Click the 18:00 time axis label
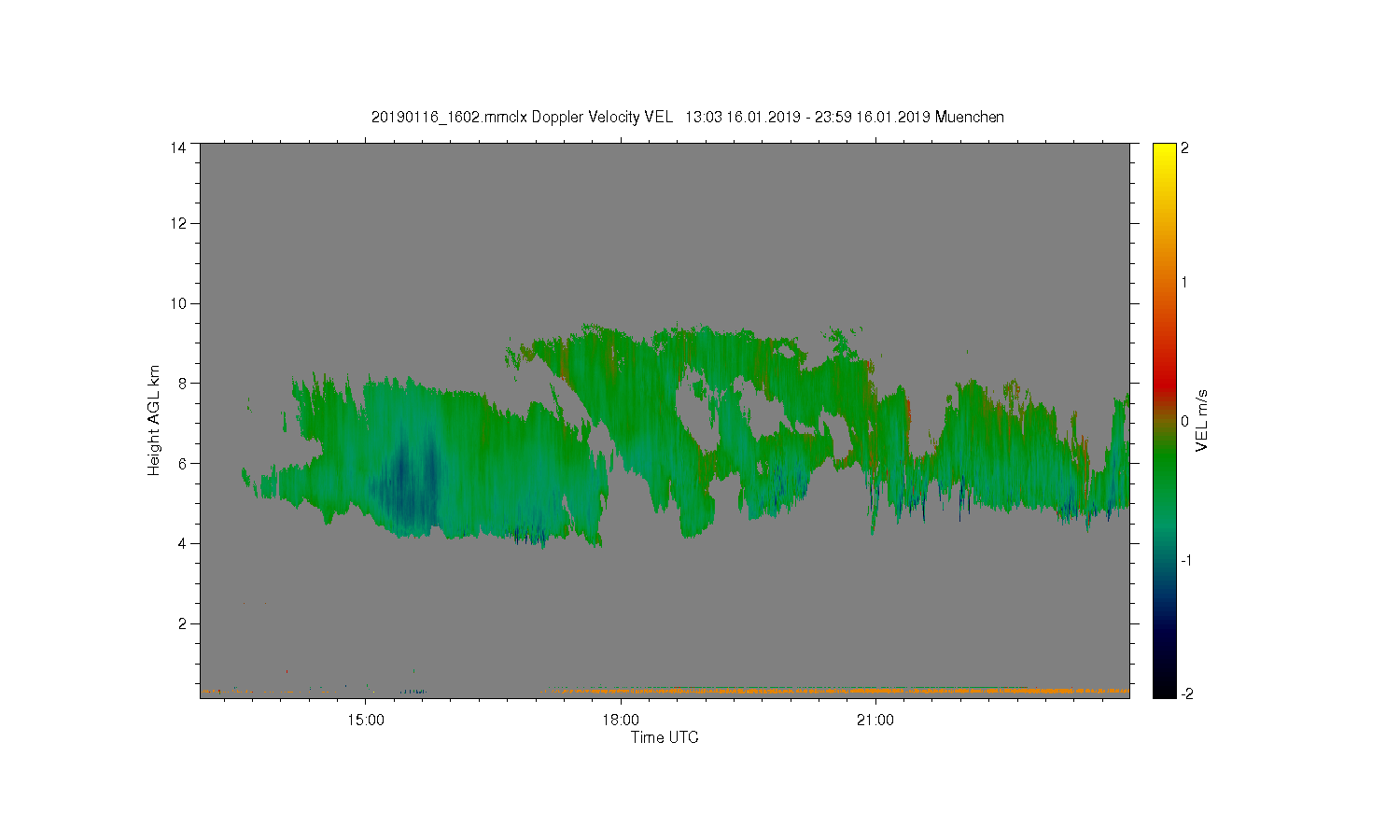 [x=621, y=721]
